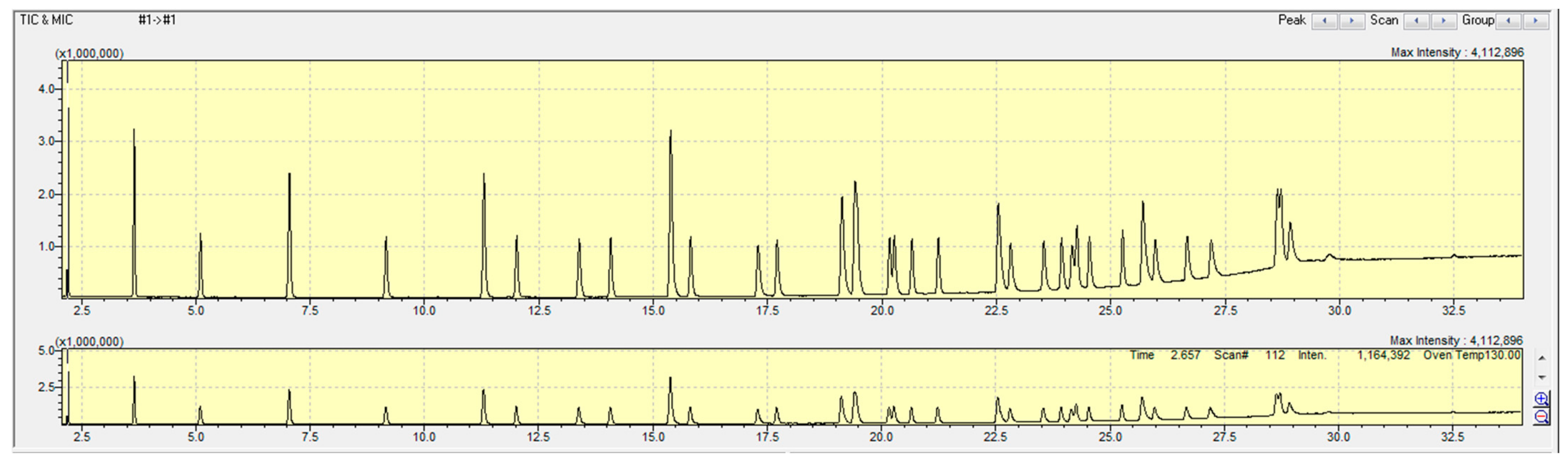Click the #1->#1 label in header
Screen dimensions: 1568x463
[157, 20]
